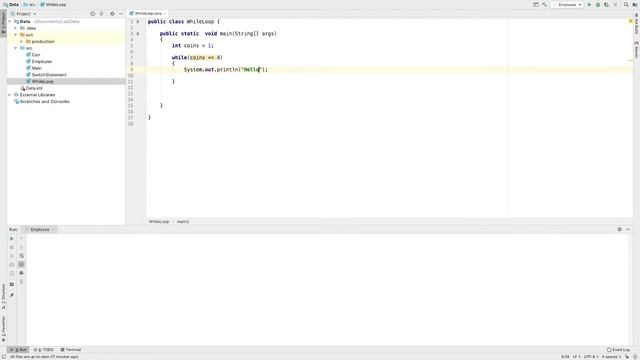
Task: Open Search Everywhere magnifier icon
Action: click(x=626, y=4)
